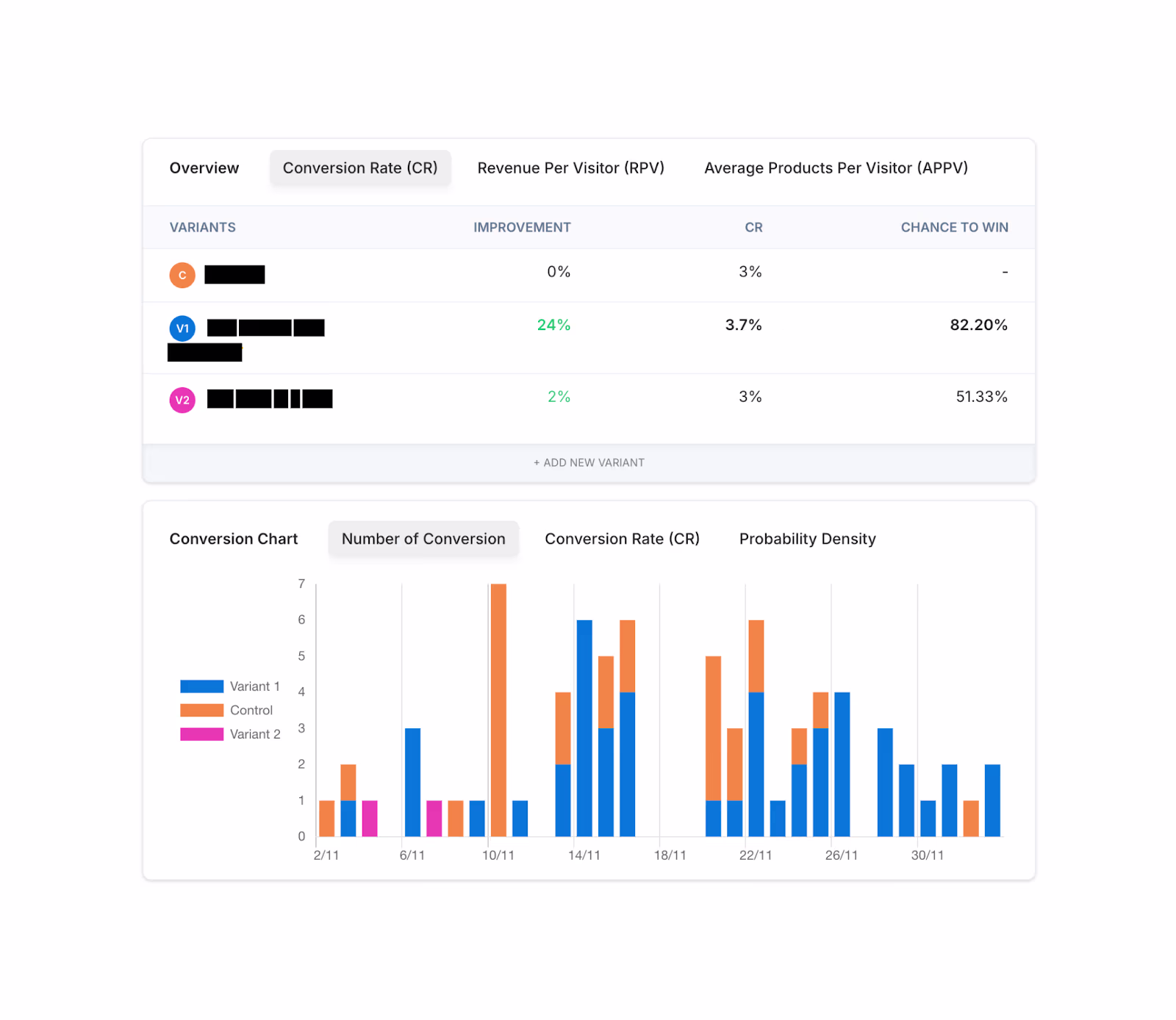Viewport: 1176px width, 1020px height.
Task: Open the Overview tab
Action: pos(204,168)
